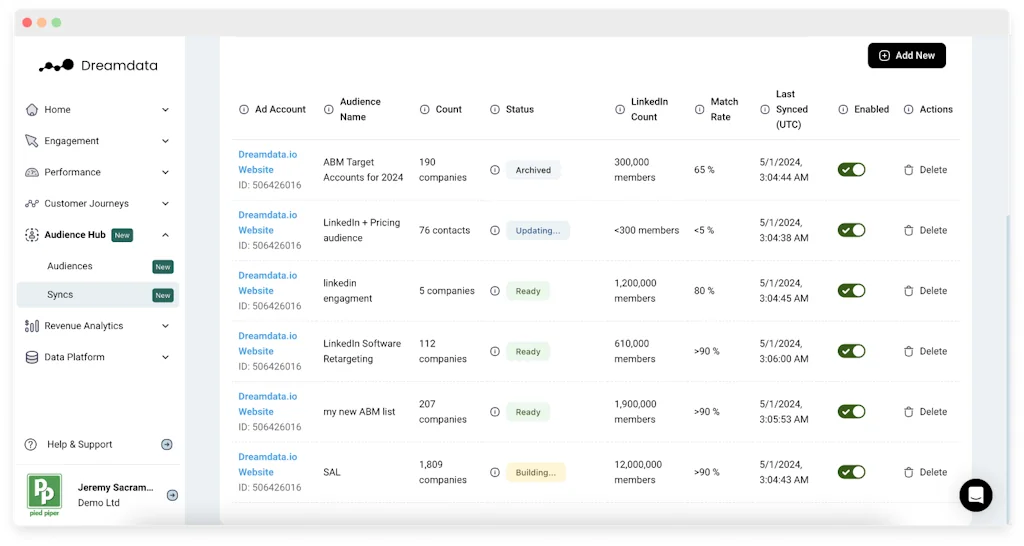Toggle off LinkedIn + Pricing audience sync

pyautogui.click(x=852, y=231)
